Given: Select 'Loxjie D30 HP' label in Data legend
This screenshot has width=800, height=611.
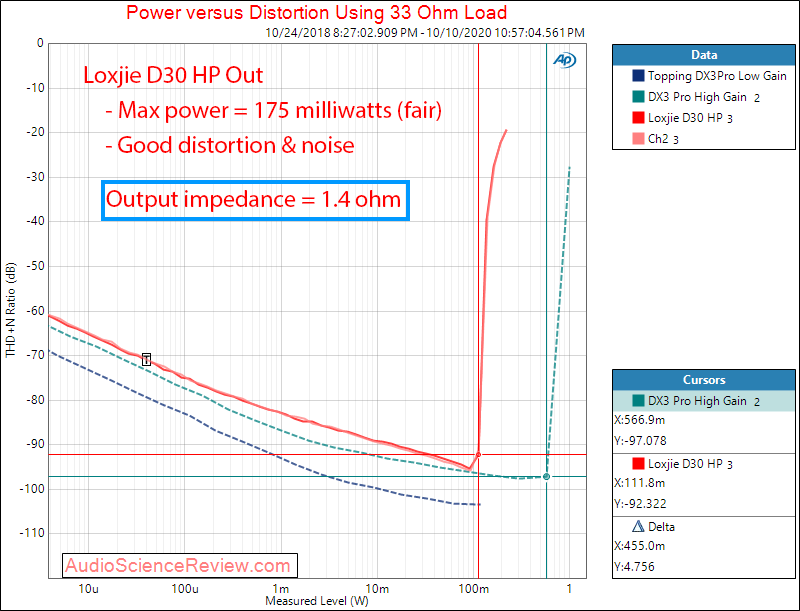Looking at the screenshot, I should point(685,118).
